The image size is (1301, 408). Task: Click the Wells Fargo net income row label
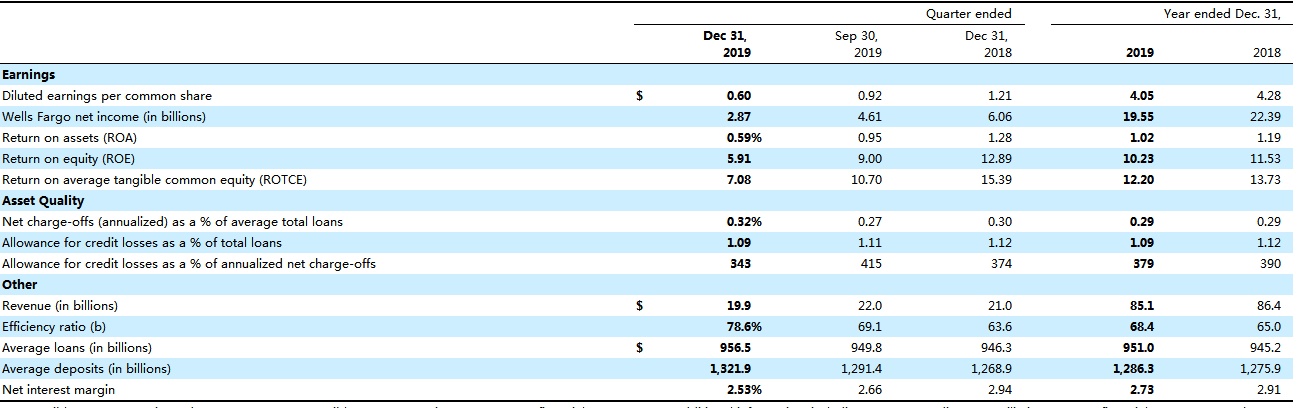coord(104,117)
